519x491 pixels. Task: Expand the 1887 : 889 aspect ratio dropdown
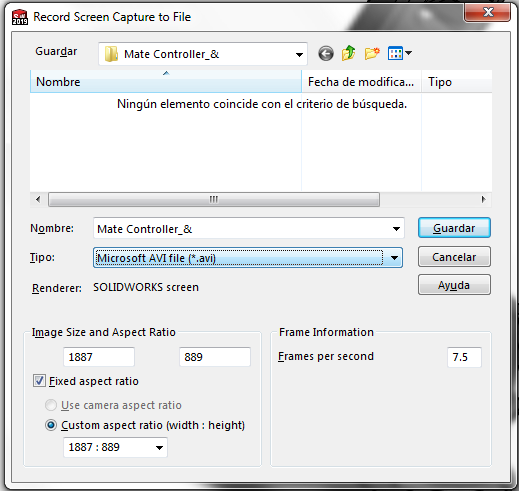point(160,447)
